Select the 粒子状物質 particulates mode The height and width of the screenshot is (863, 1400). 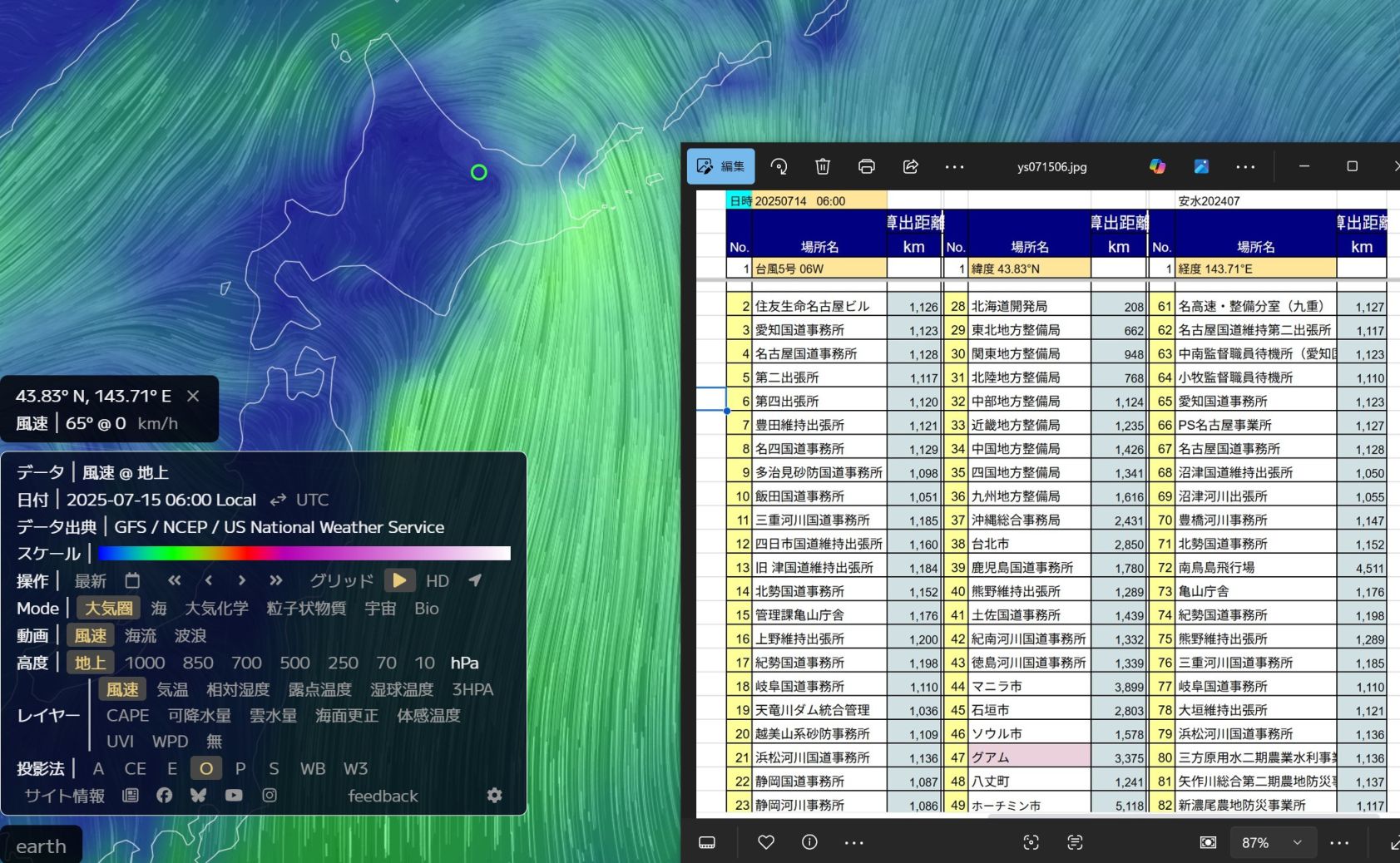point(306,608)
